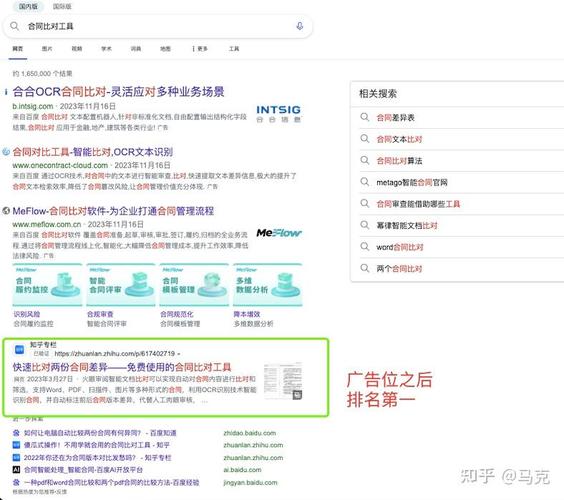
Task: Open the 合规审查 sub-link under MeFlow
Action: click(x=100, y=314)
